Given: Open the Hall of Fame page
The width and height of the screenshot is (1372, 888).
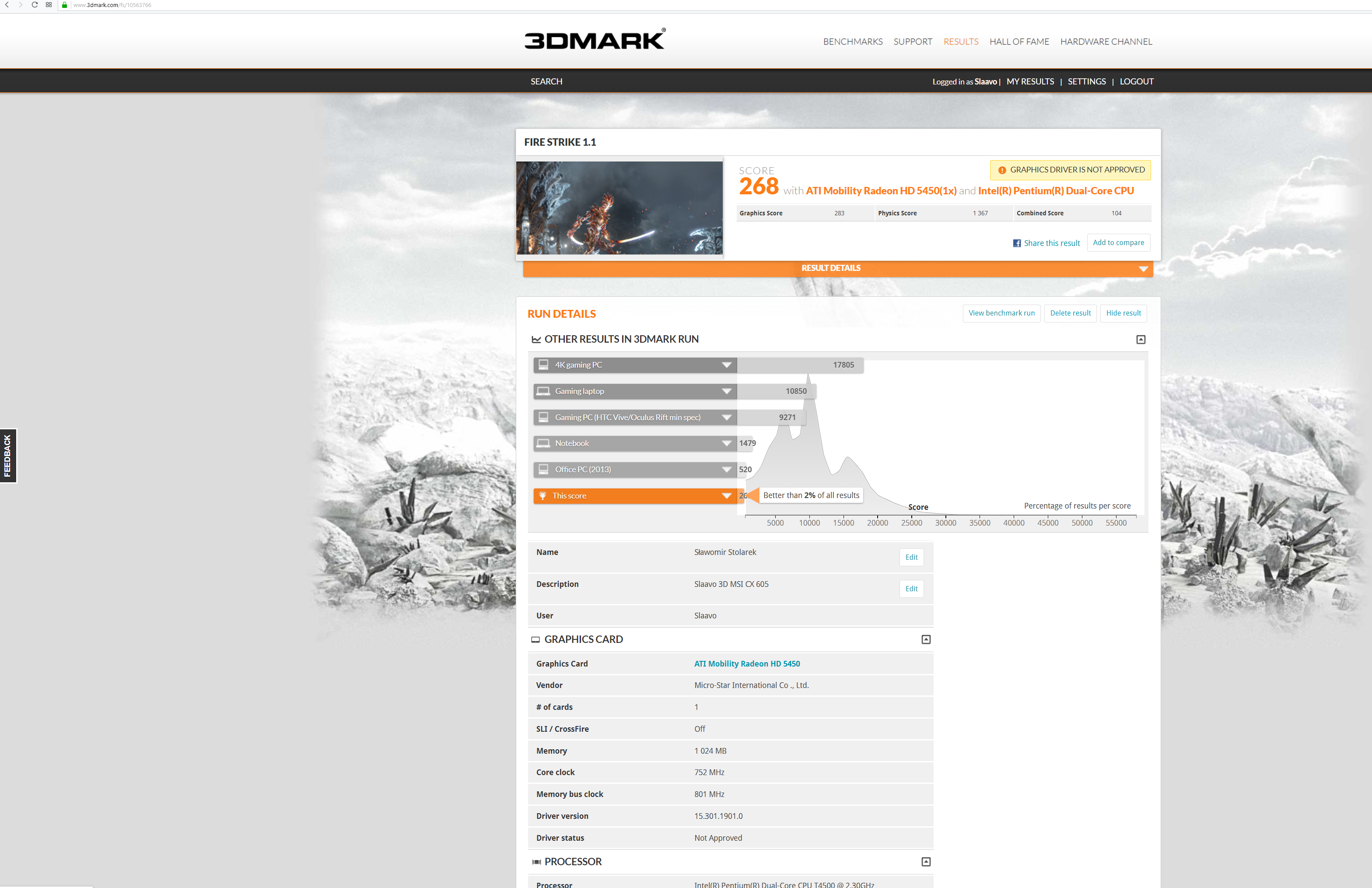Looking at the screenshot, I should coord(1018,42).
